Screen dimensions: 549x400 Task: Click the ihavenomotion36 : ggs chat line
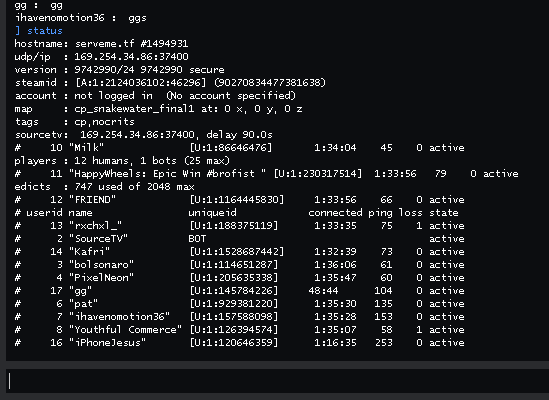[x=81, y=18]
